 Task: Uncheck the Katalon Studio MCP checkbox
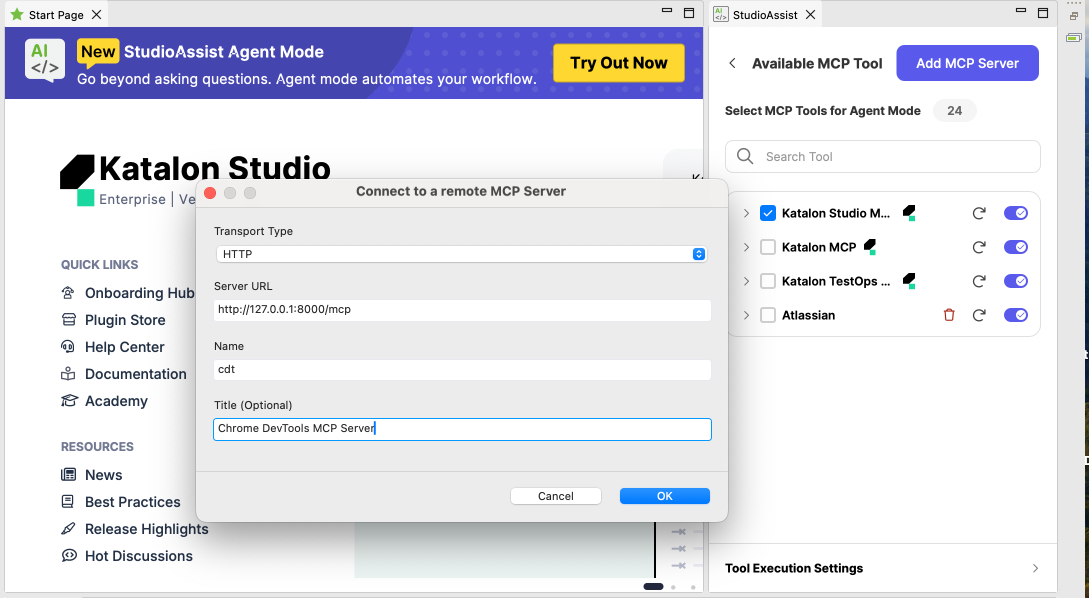(767, 212)
